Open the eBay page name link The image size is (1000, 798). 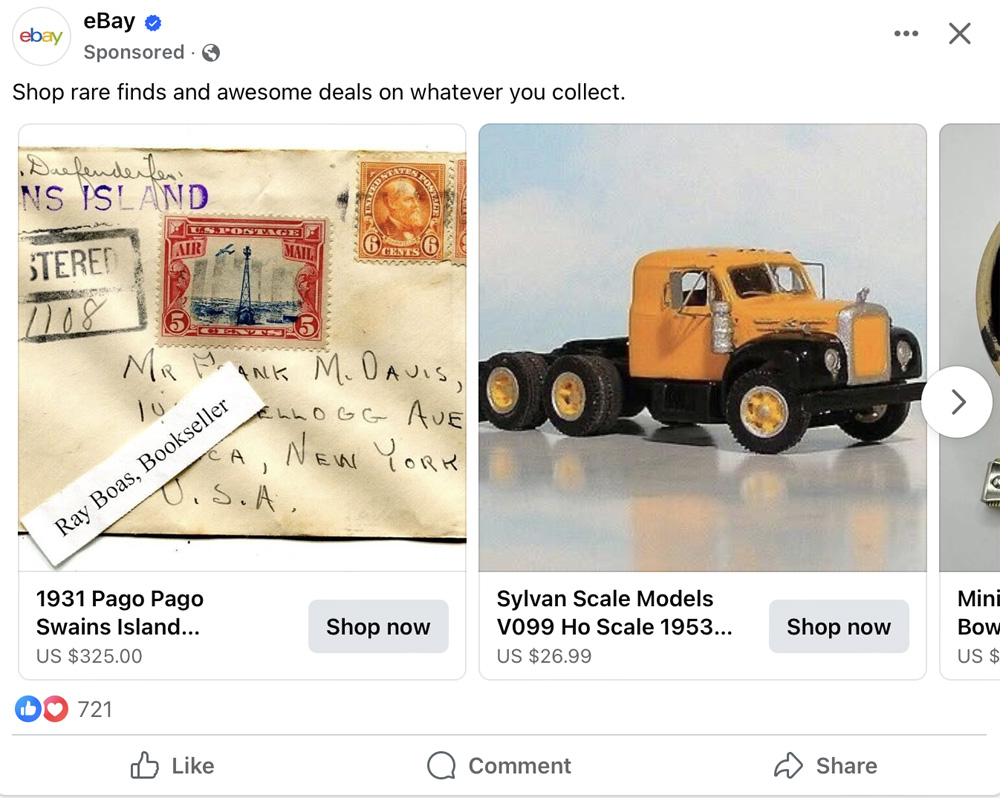109,21
